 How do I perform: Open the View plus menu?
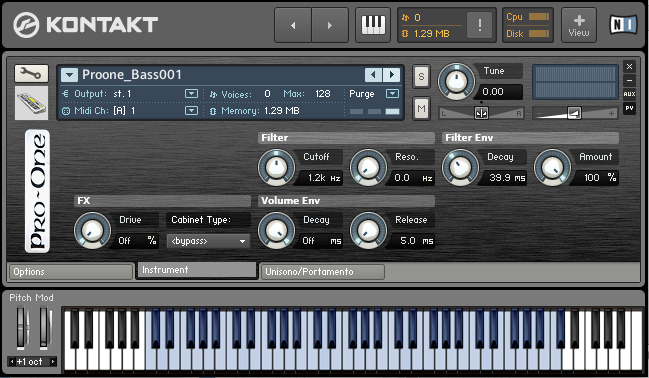click(x=579, y=25)
